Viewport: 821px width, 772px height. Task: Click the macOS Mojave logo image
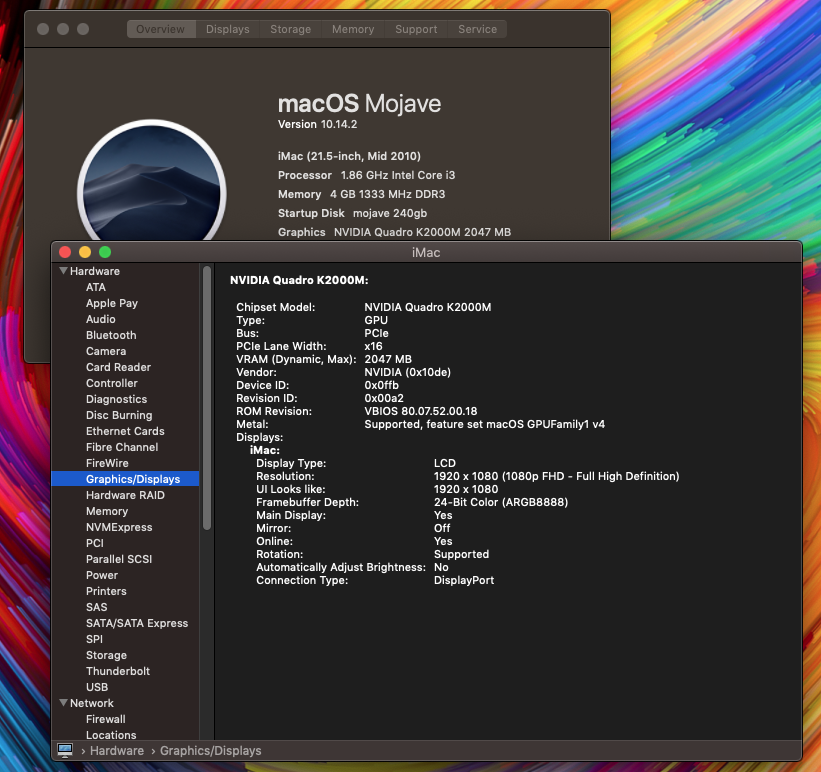pos(152,181)
